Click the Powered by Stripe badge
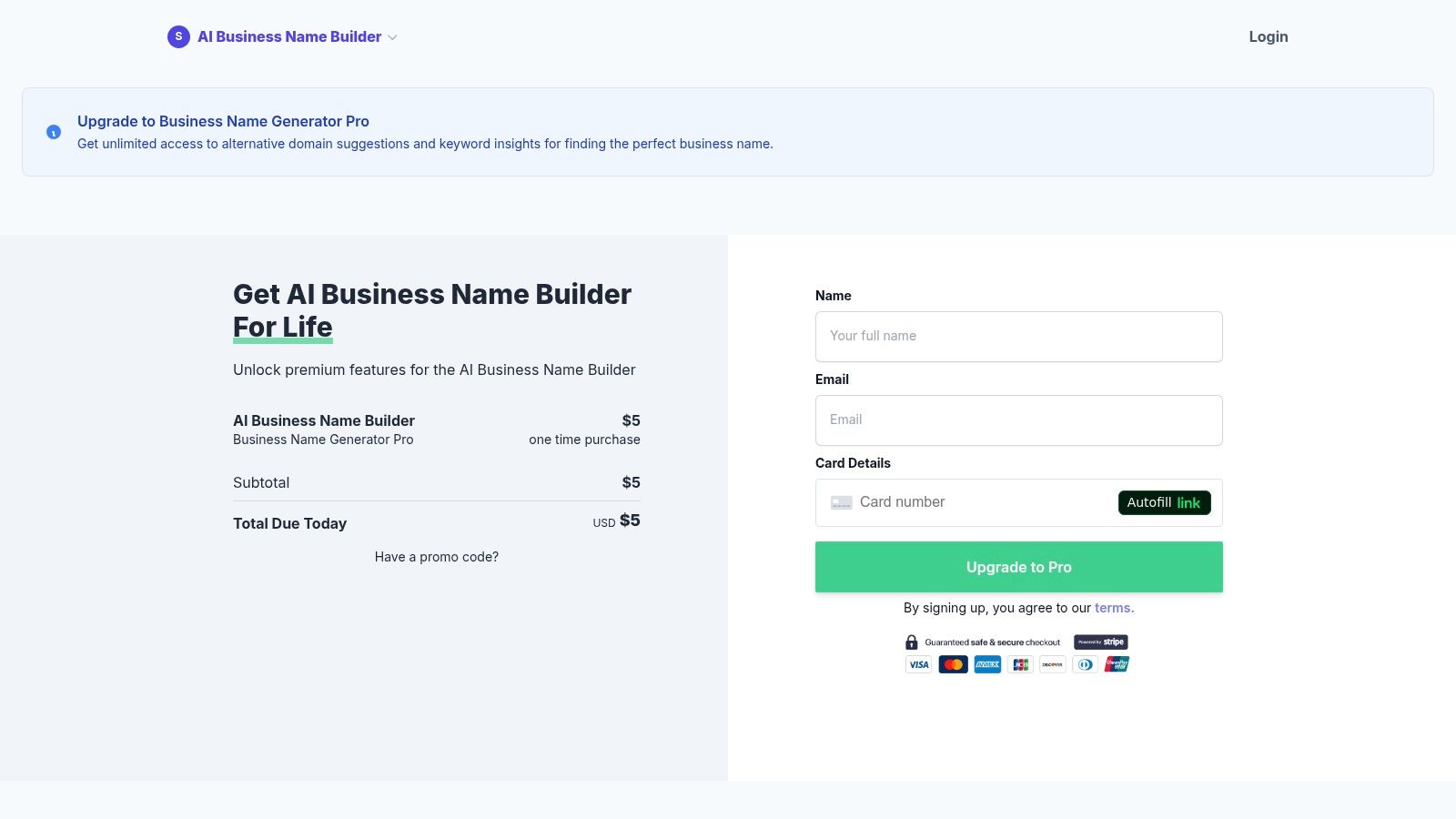Image resolution: width=1456 pixels, height=819 pixels. tap(1101, 642)
